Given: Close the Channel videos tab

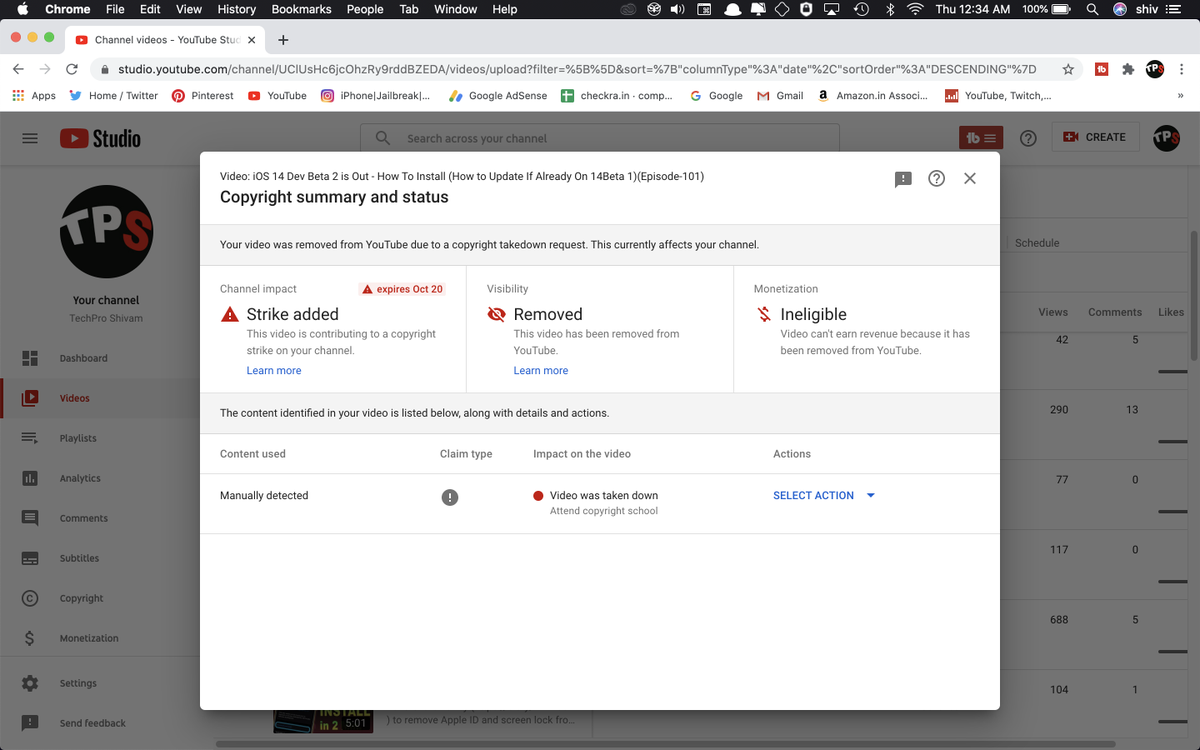Looking at the screenshot, I should tap(251, 40).
